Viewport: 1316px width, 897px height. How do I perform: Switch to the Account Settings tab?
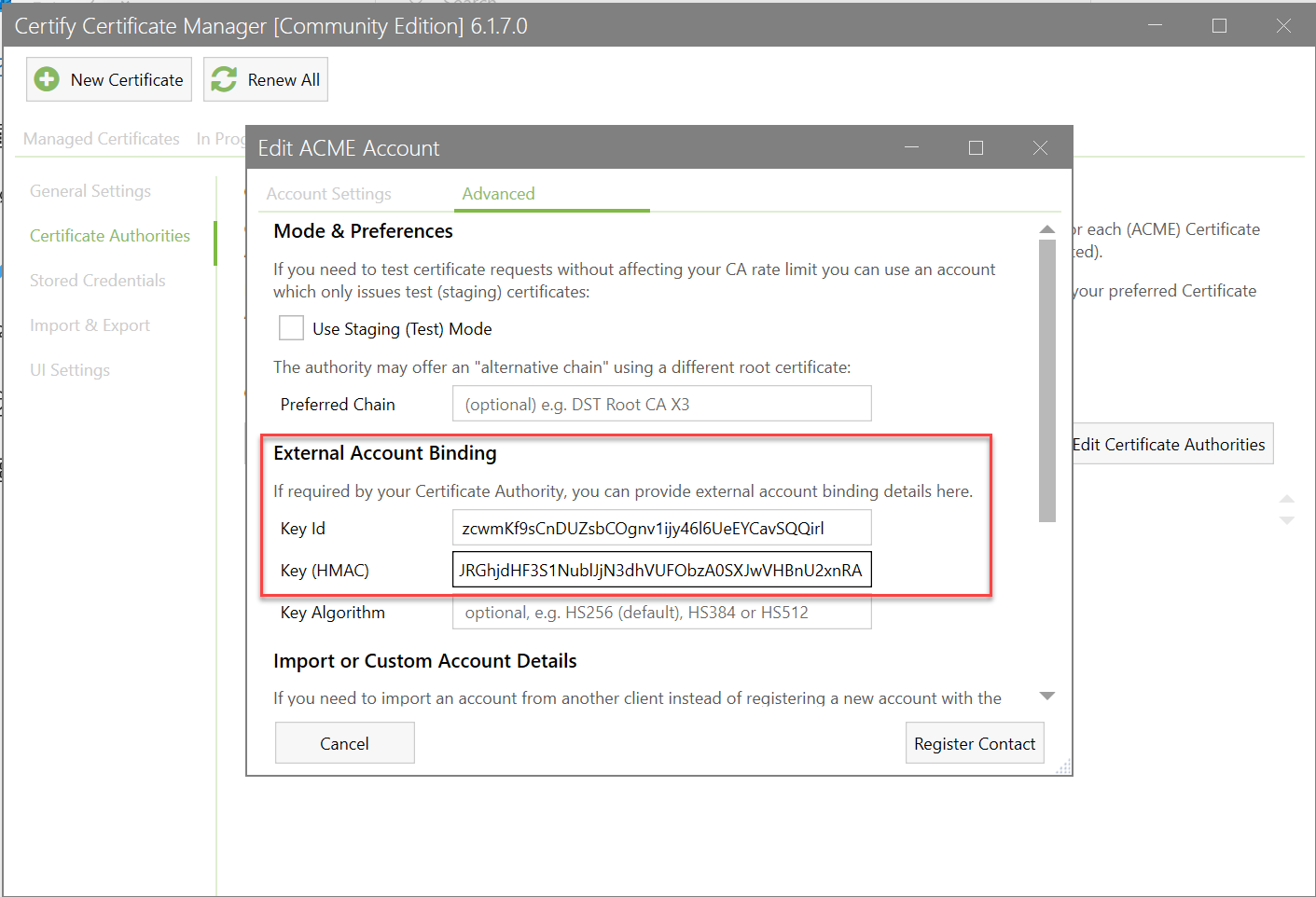tap(328, 194)
